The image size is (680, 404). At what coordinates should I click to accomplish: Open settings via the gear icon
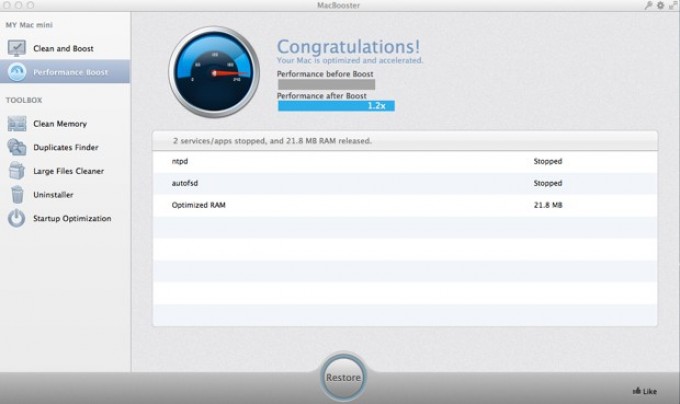[660, 5]
